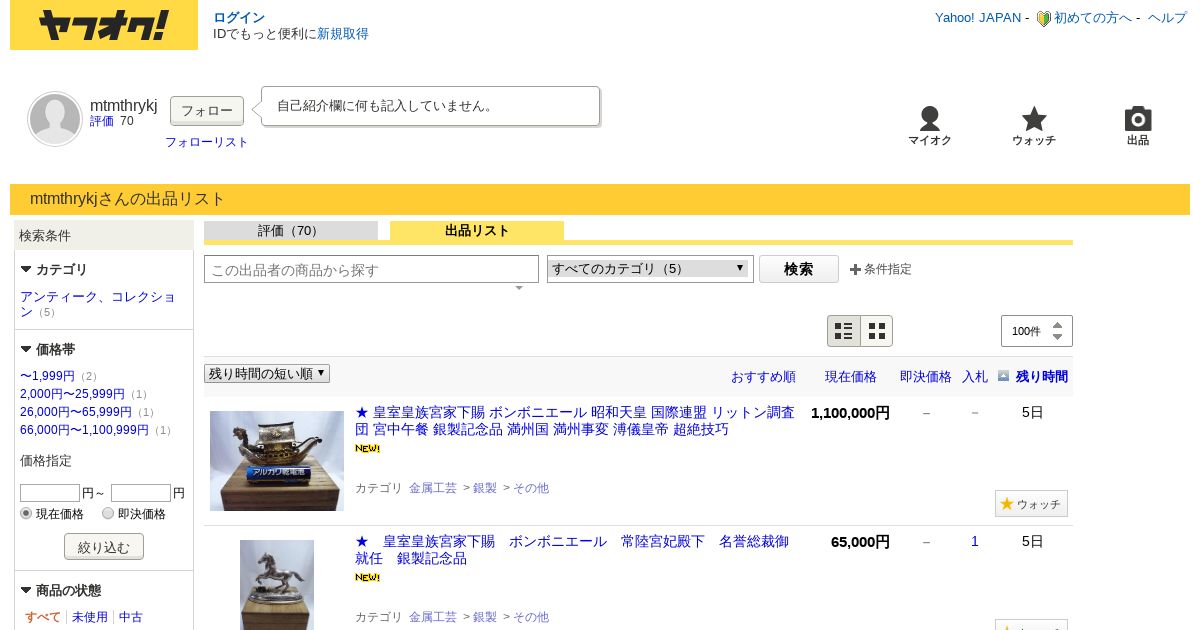Click the minimum price input field
Image resolution: width=1200 pixels, height=630 pixels.
[50, 493]
